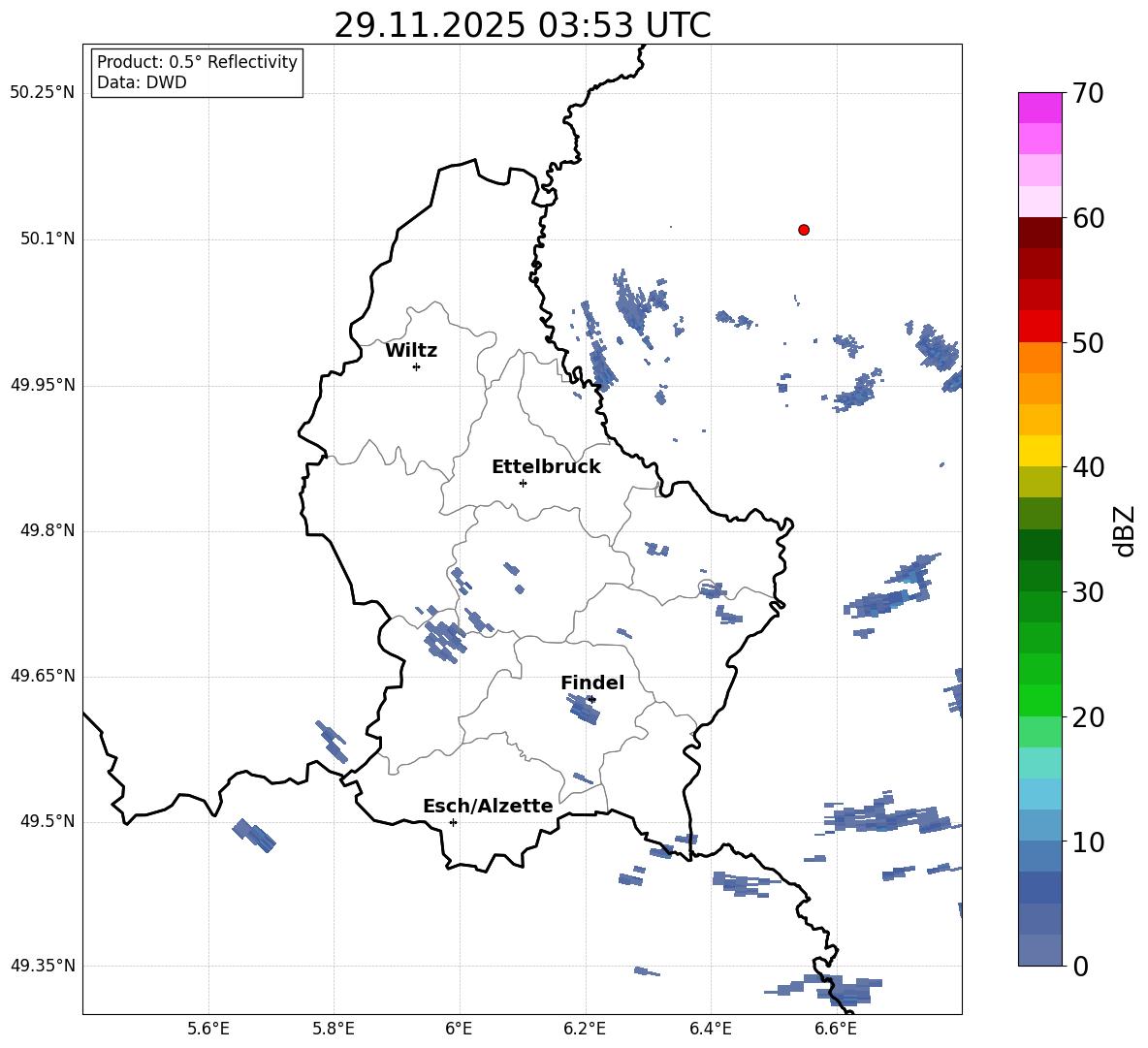Pick the bright red colorbar swatch above 50
Viewport: 1148px width, 1048px height.
[1039, 326]
